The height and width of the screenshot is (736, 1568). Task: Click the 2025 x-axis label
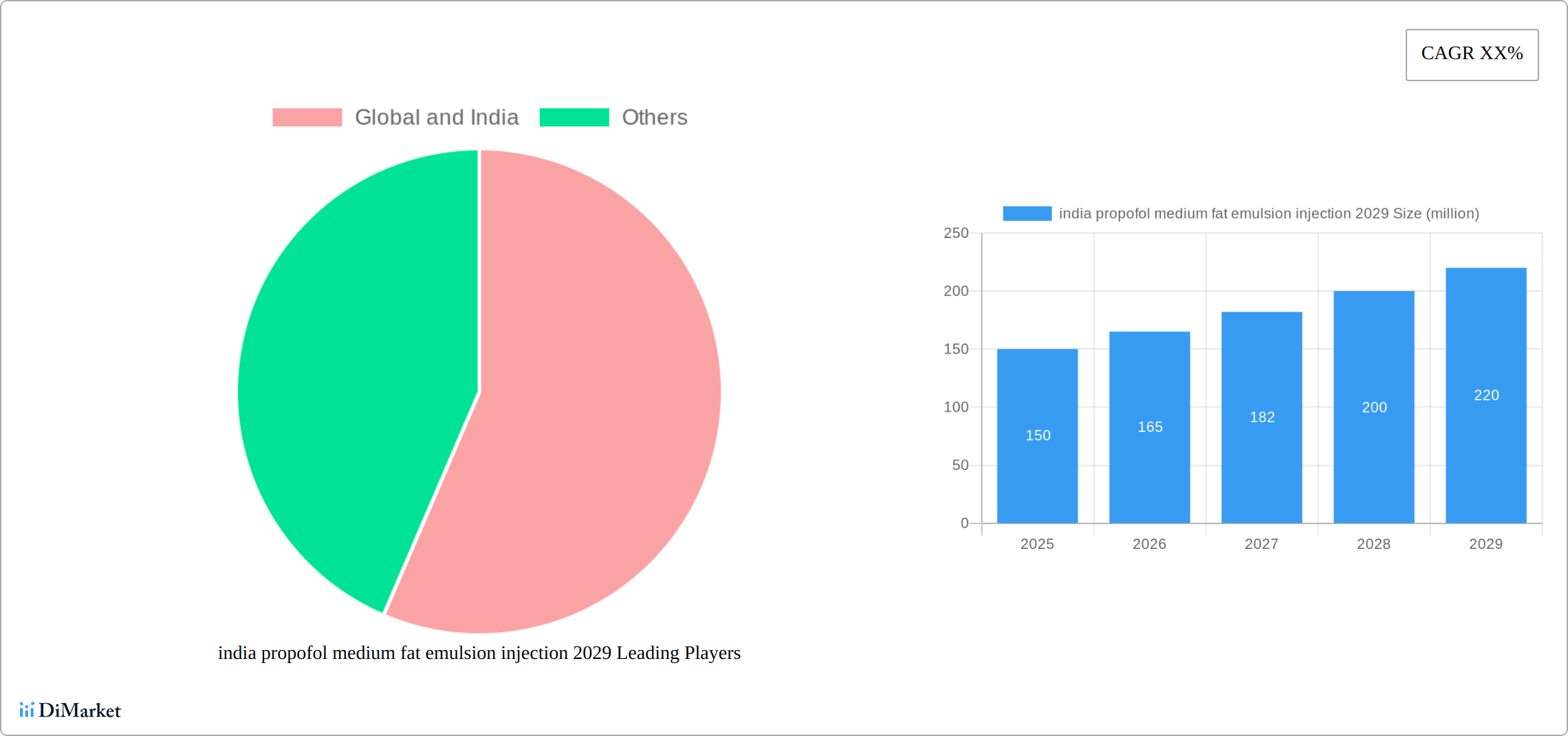click(x=1037, y=544)
